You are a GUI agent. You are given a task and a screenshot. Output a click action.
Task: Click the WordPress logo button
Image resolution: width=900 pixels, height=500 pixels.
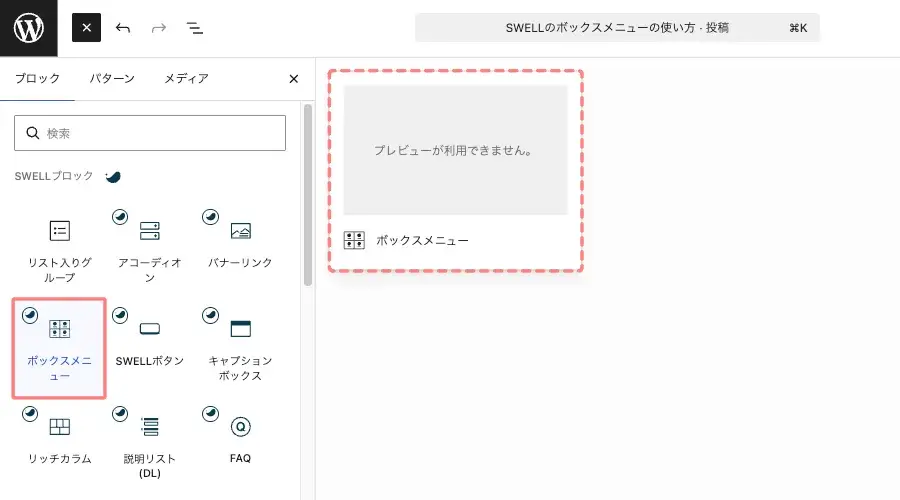coord(29,28)
